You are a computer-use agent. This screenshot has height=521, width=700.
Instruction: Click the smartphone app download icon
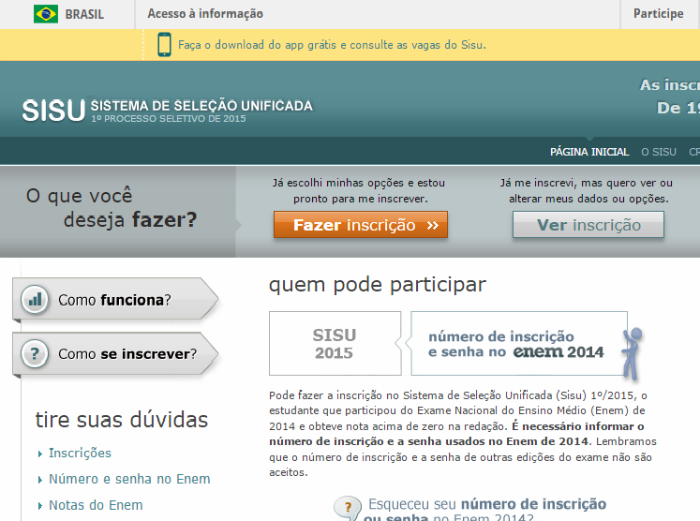point(164,44)
